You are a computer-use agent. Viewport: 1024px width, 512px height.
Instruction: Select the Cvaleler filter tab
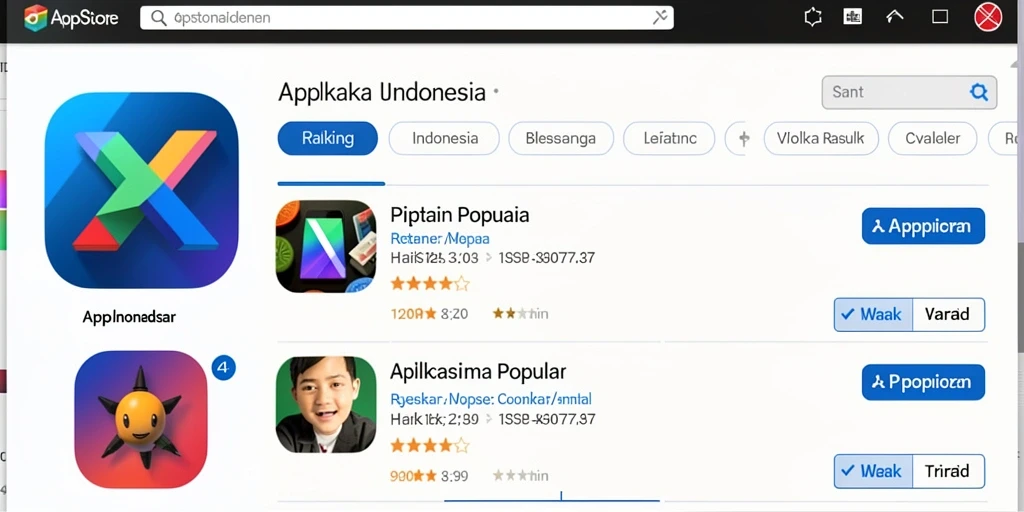point(933,138)
